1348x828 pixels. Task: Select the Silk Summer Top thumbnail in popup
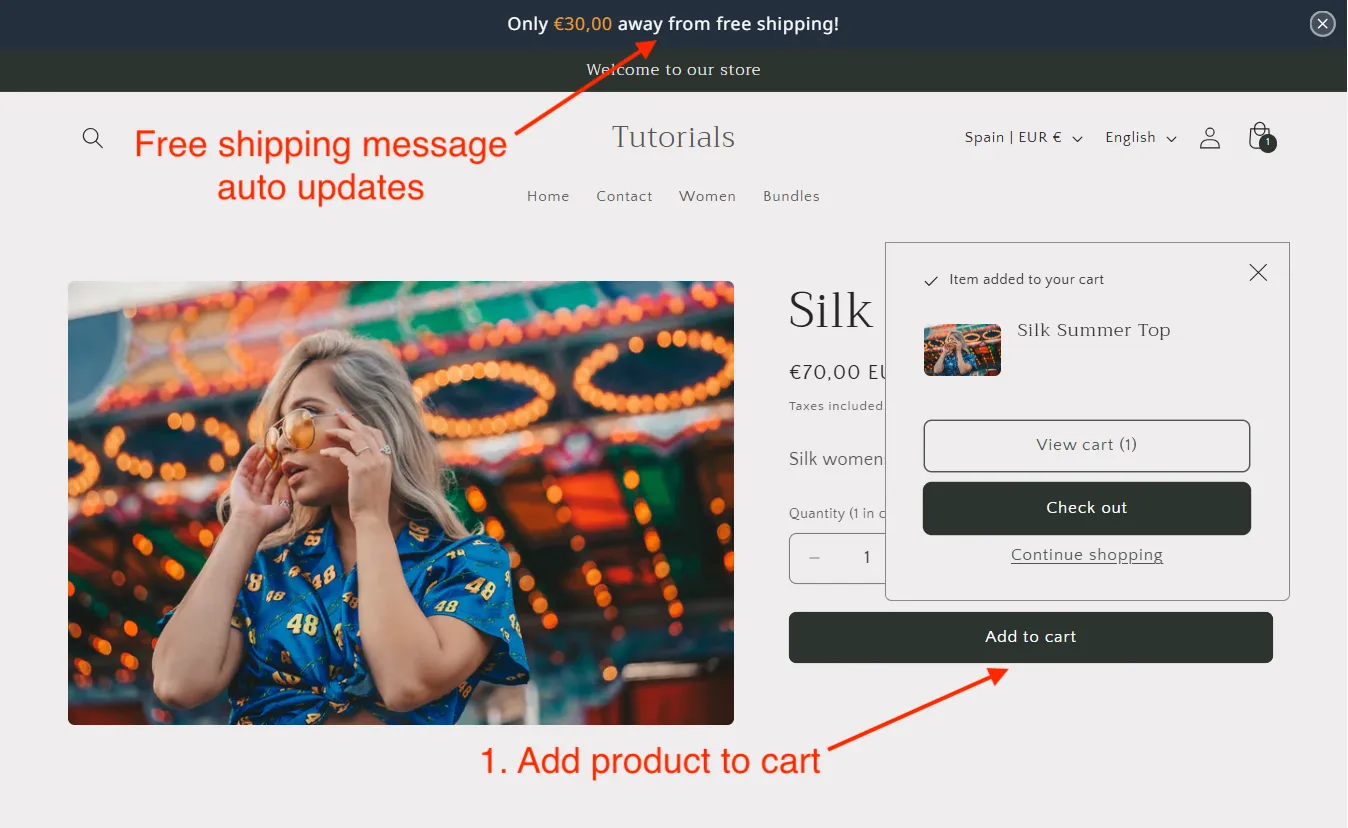[962, 350]
